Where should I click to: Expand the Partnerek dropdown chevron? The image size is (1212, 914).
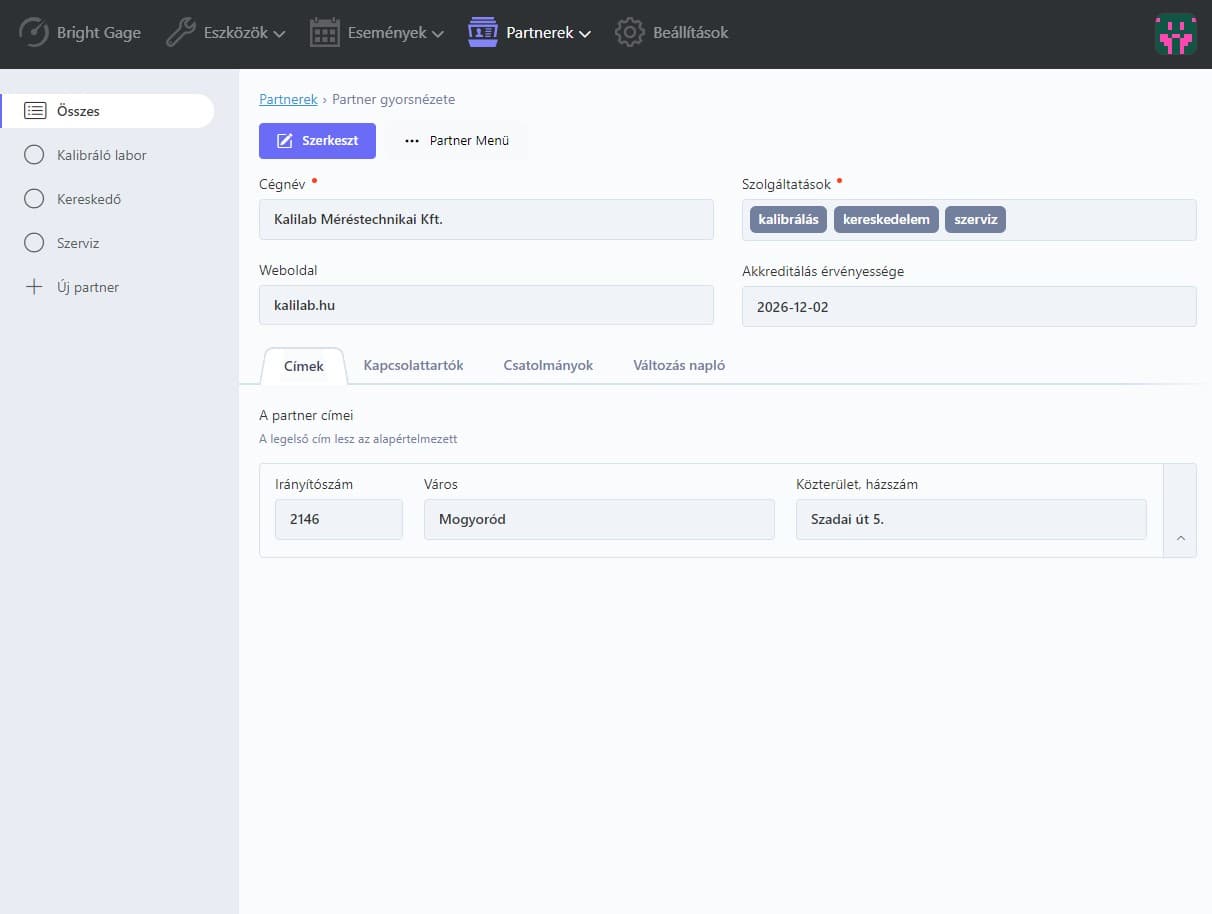(585, 34)
